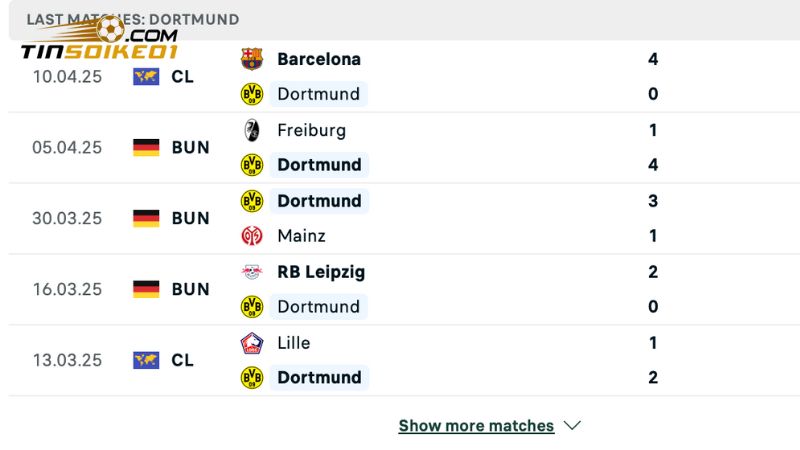Click the German flag beside 16.03.25
This screenshot has height=450, width=800.
click(146, 289)
